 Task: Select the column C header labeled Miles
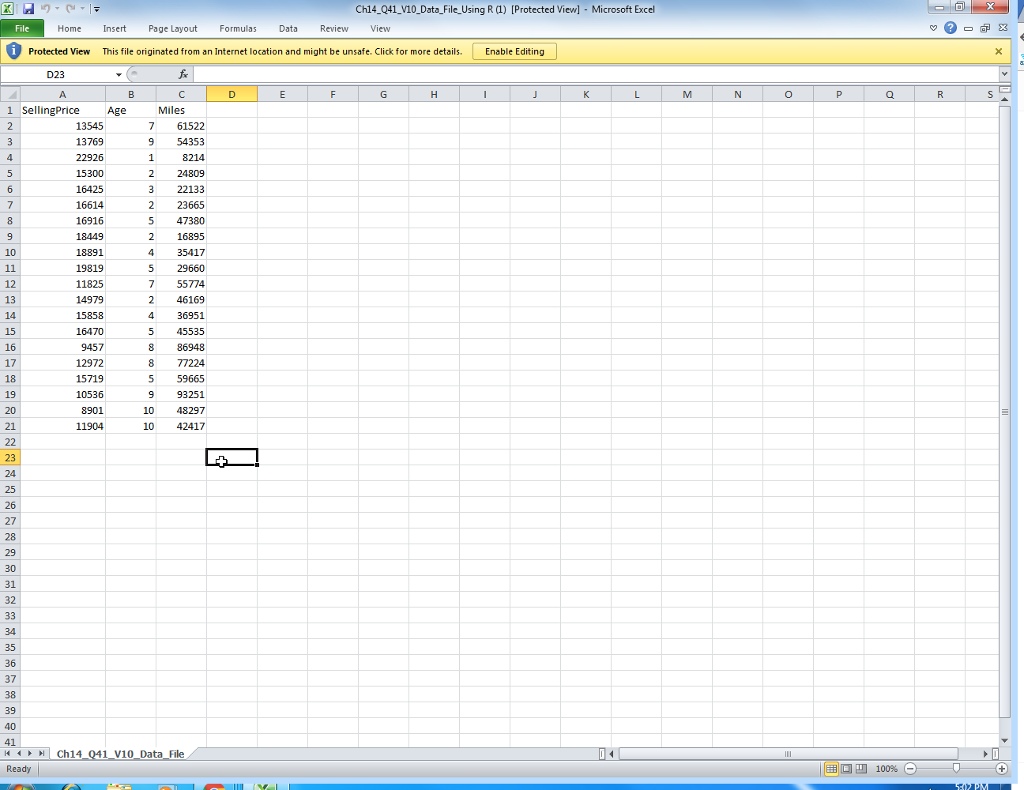pos(181,93)
